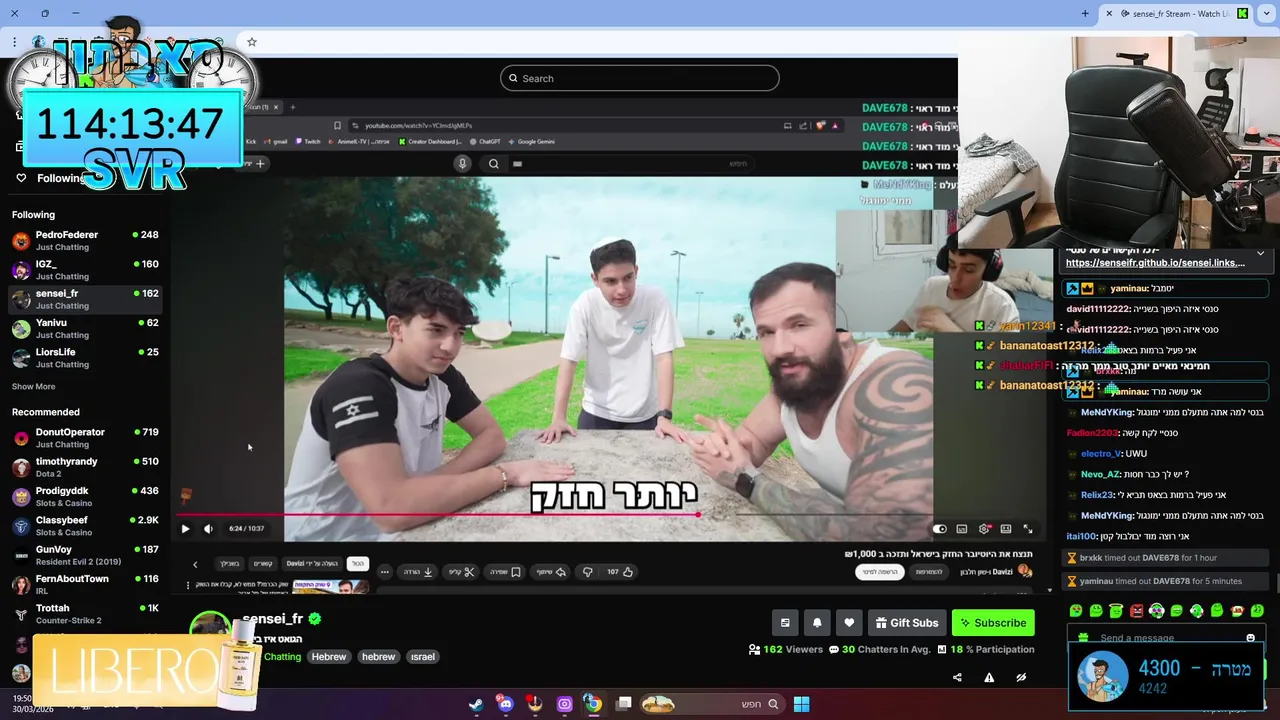The image size is (1280, 720).
Task: Click the YouTube search magnifier icon
Action: [x=494, y=164]
